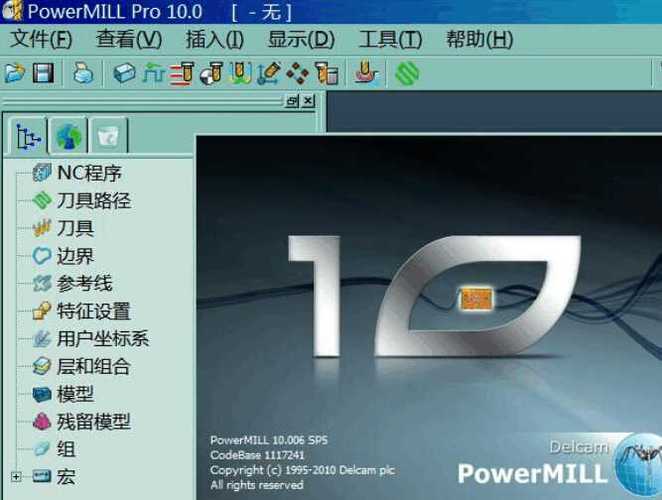
Task: Select 参考线 in the explorer tree
Action: coord(84,283)
